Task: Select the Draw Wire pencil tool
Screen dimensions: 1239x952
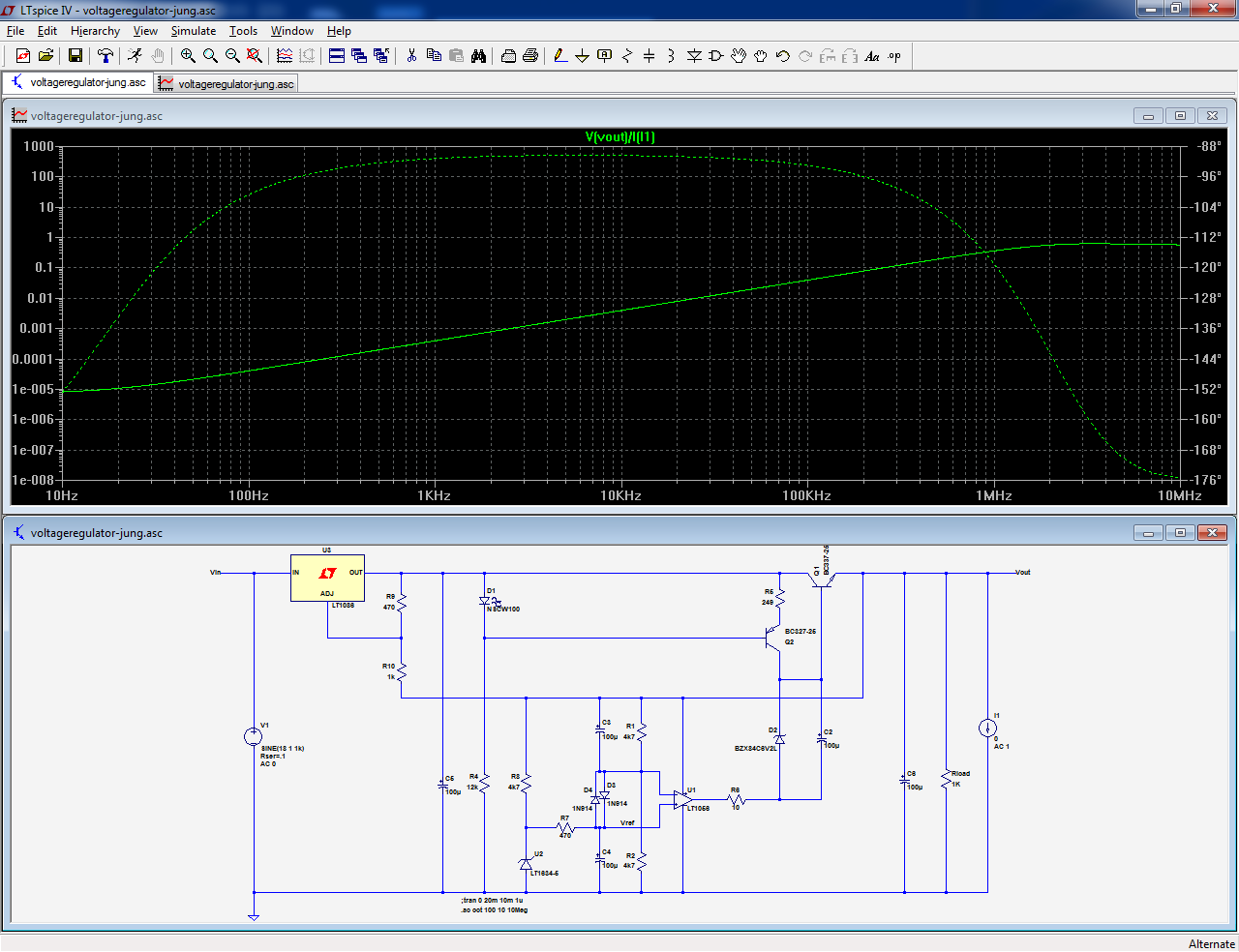Action: pos(559,56)
